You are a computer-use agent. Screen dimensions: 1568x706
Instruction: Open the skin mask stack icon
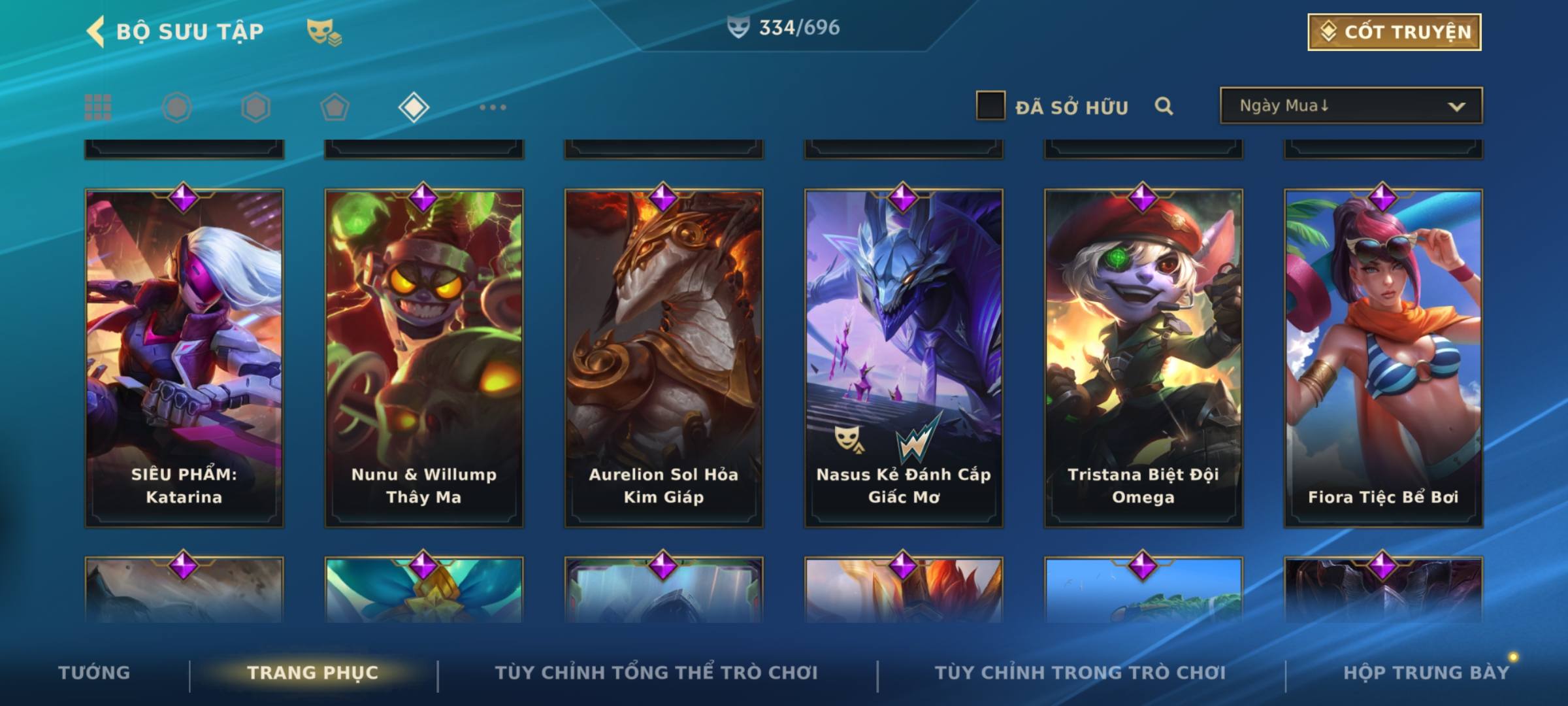(324, 31)
